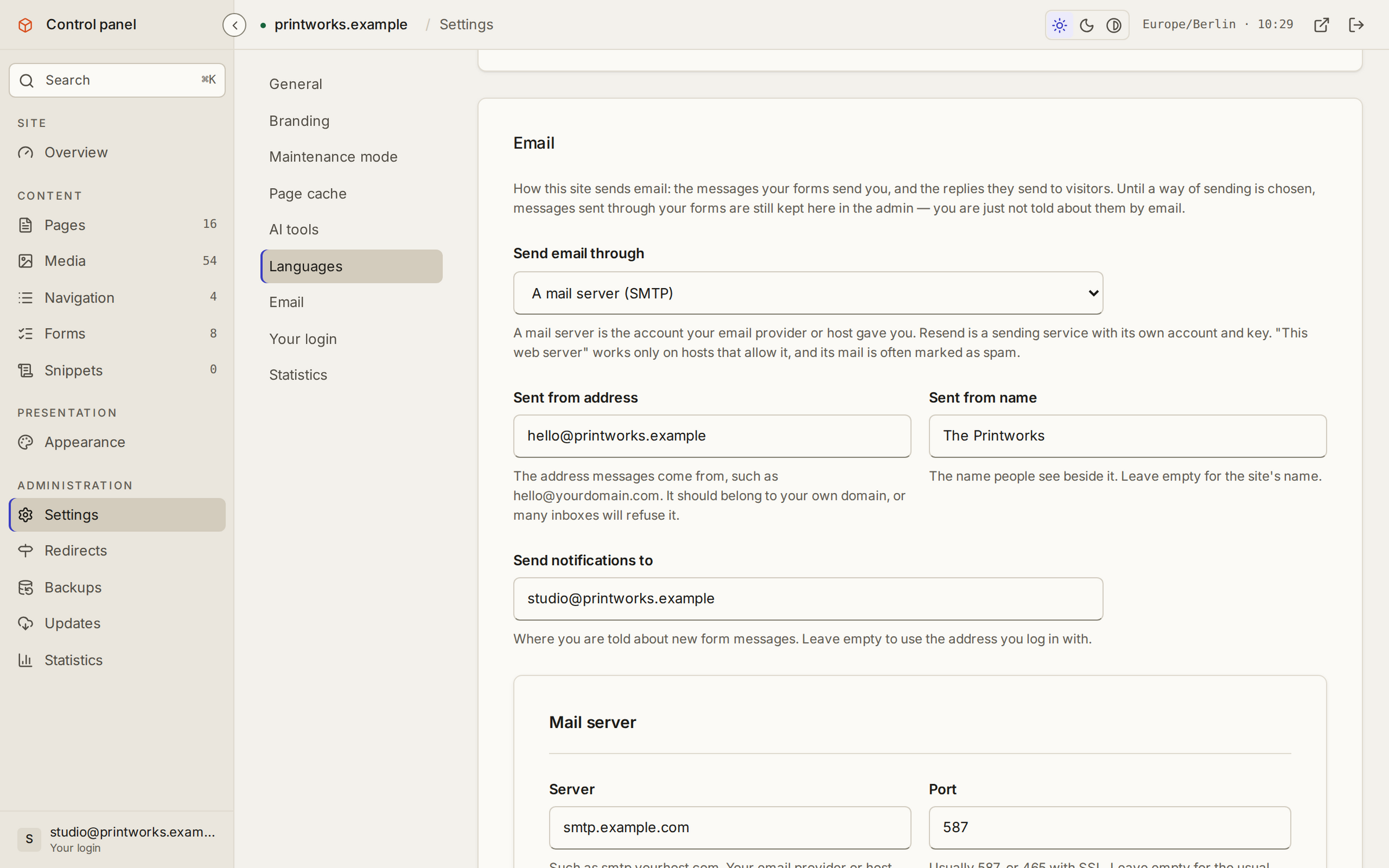Click the Snippets icon in sidebar
The height and width of the screenshot is (868, 1389).
(25, 370)
